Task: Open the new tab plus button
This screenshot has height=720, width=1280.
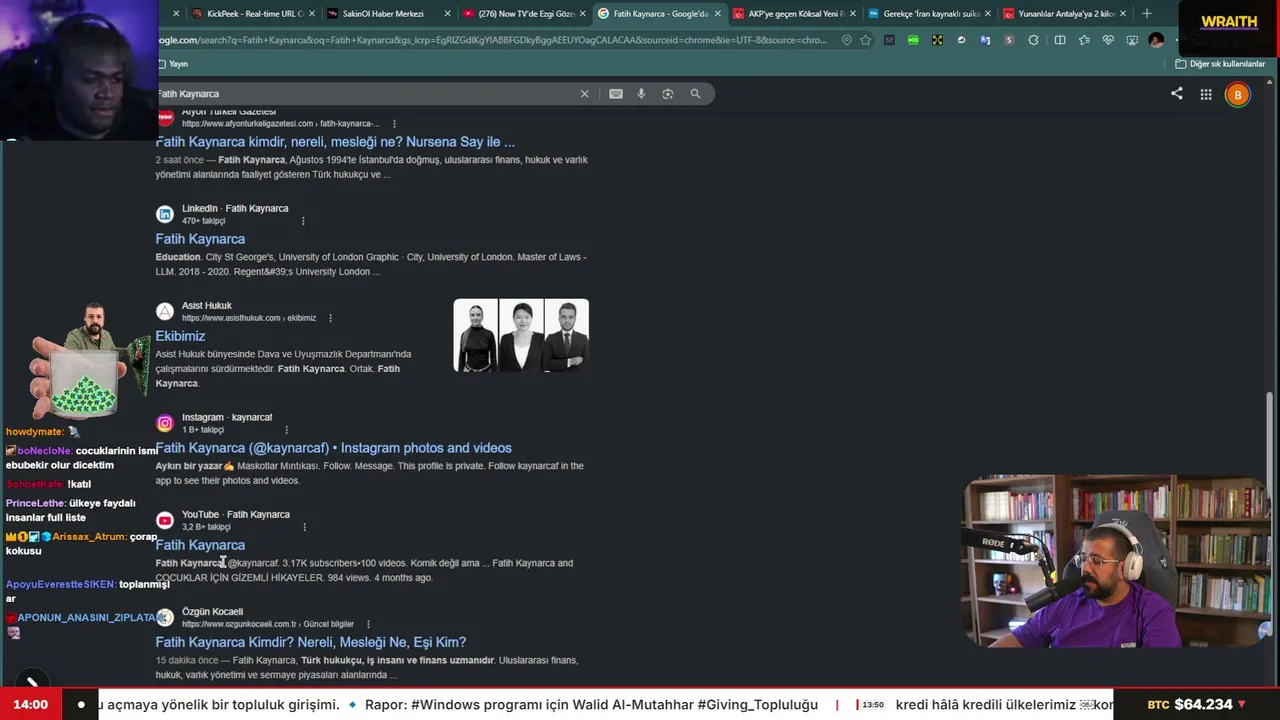Action: pyautogui.click(x=1147, y=14)
